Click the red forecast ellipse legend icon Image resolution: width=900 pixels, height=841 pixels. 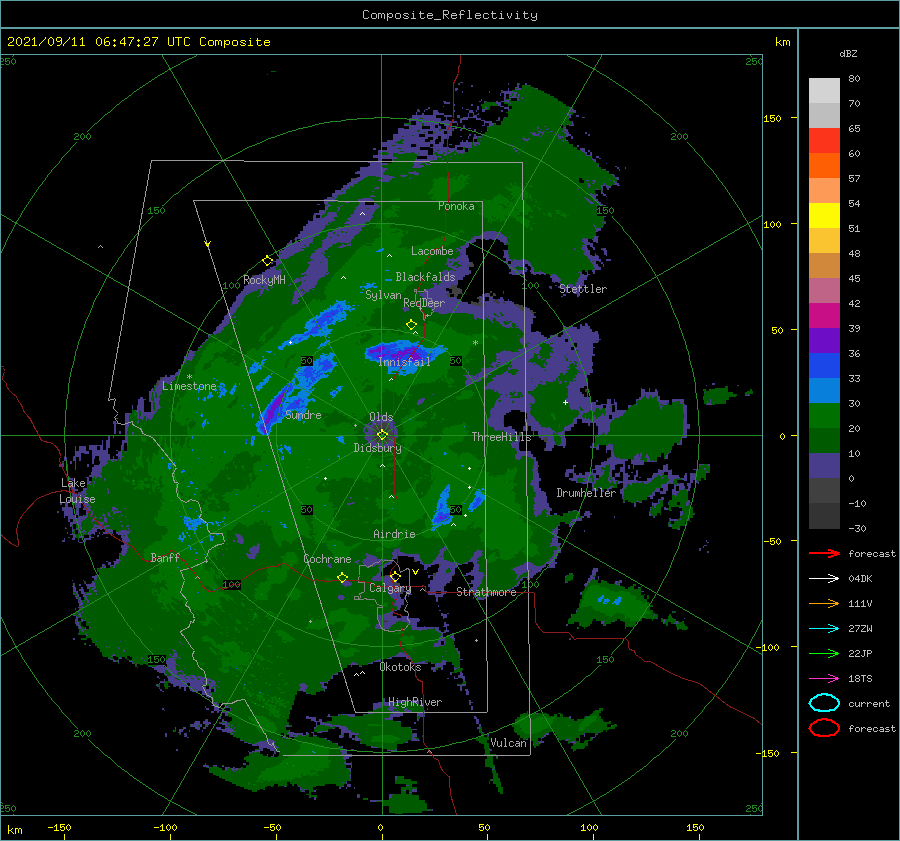click(x=824, y=728)
